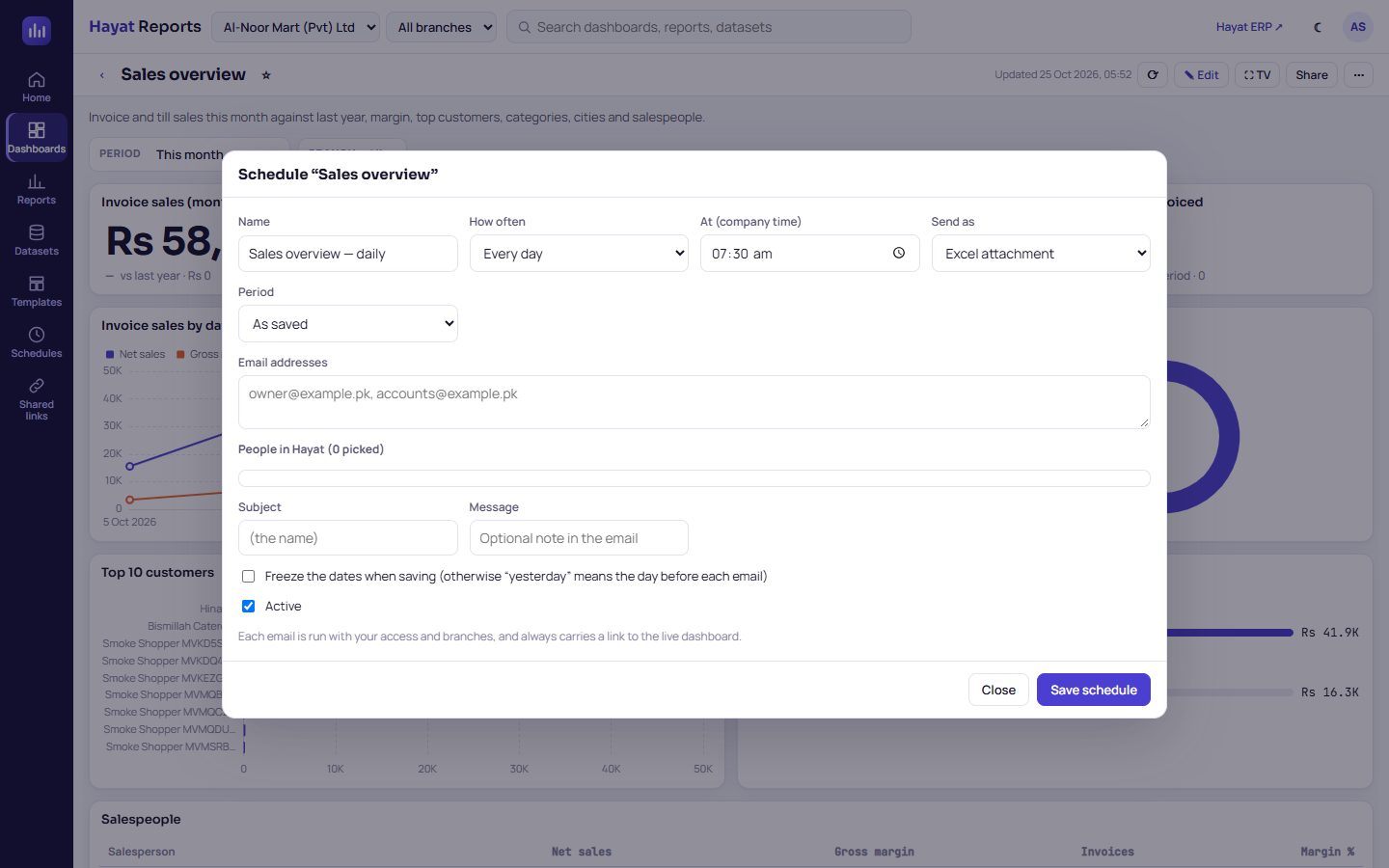
Task: Open Shared links in sidebar
Action: (x=37, y=398)
